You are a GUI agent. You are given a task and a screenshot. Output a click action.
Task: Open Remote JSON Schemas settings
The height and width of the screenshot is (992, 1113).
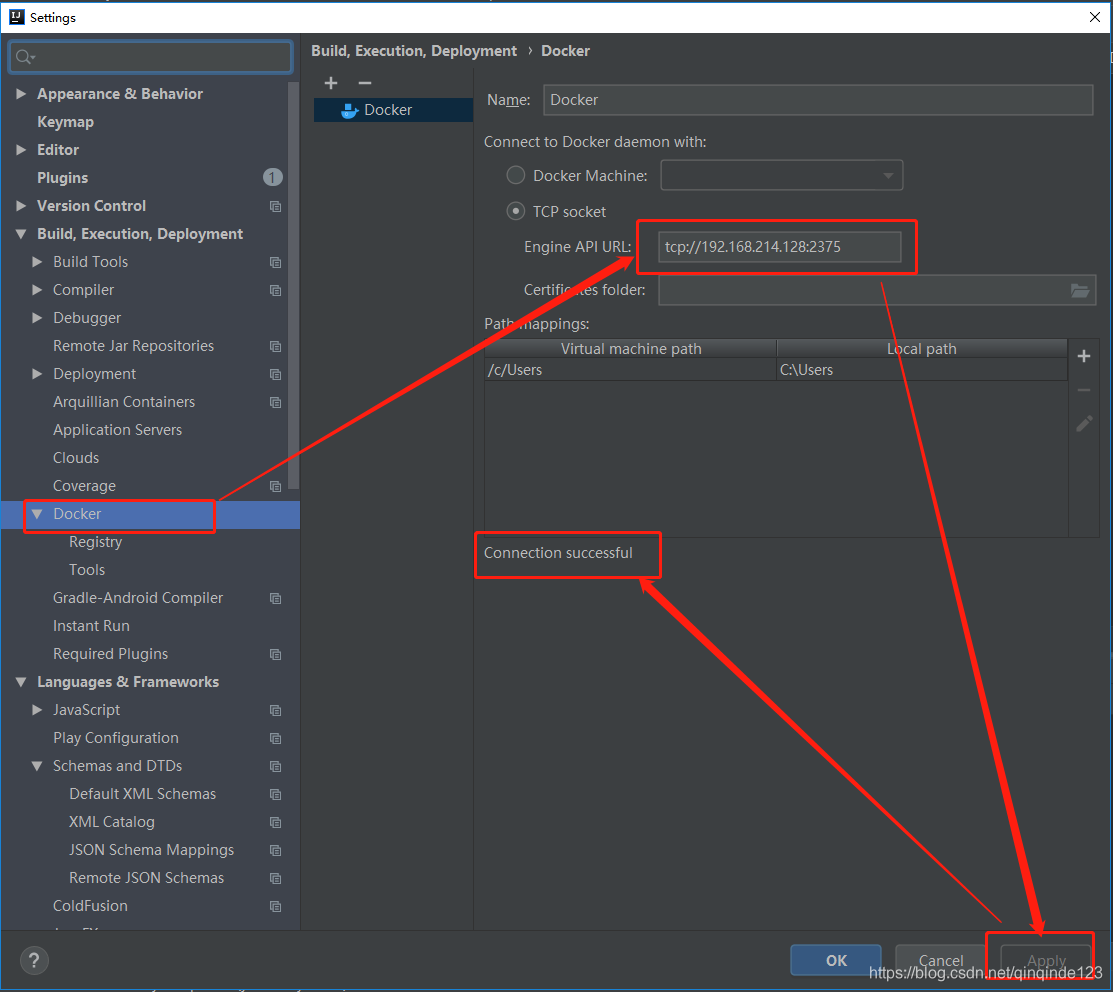coord(146,878)
